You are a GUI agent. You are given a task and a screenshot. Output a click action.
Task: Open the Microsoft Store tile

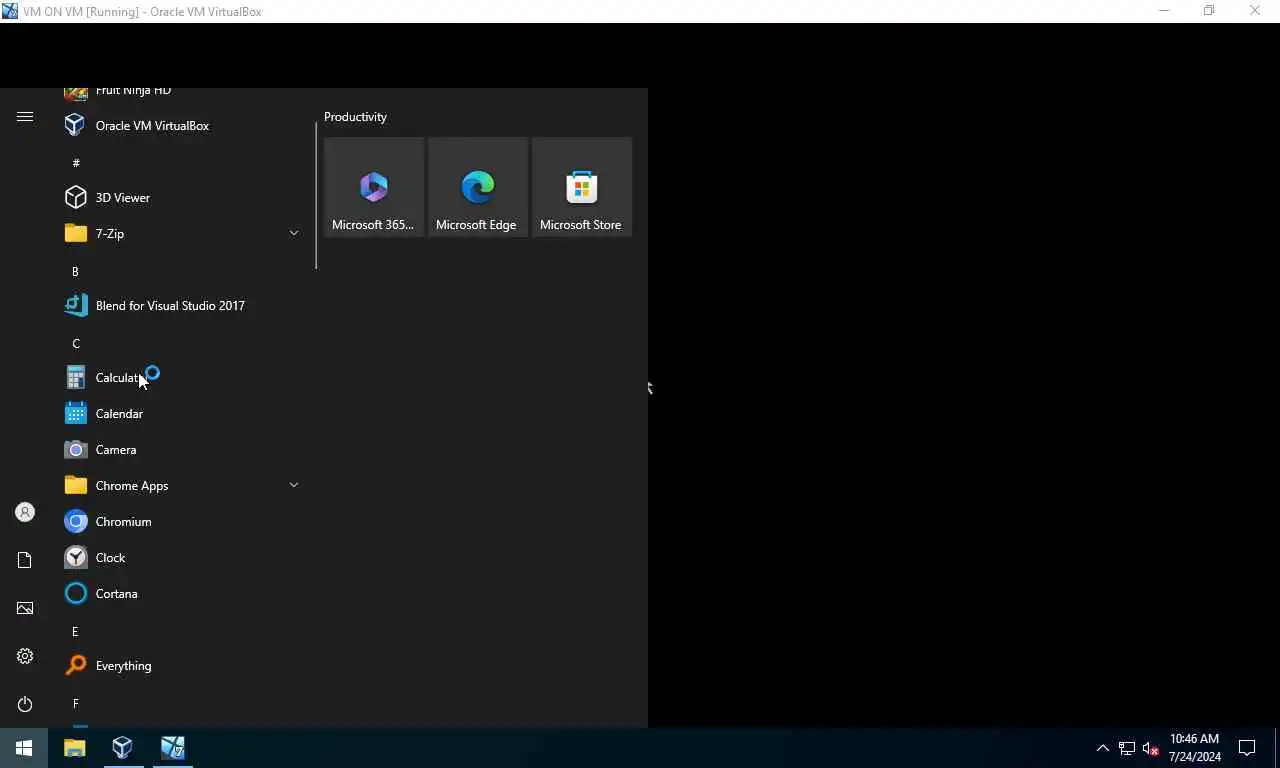(x=582, y=187)
